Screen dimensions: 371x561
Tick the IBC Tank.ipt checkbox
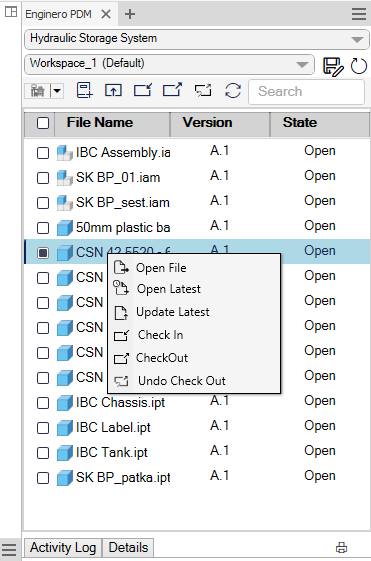[x=43, y=453]
